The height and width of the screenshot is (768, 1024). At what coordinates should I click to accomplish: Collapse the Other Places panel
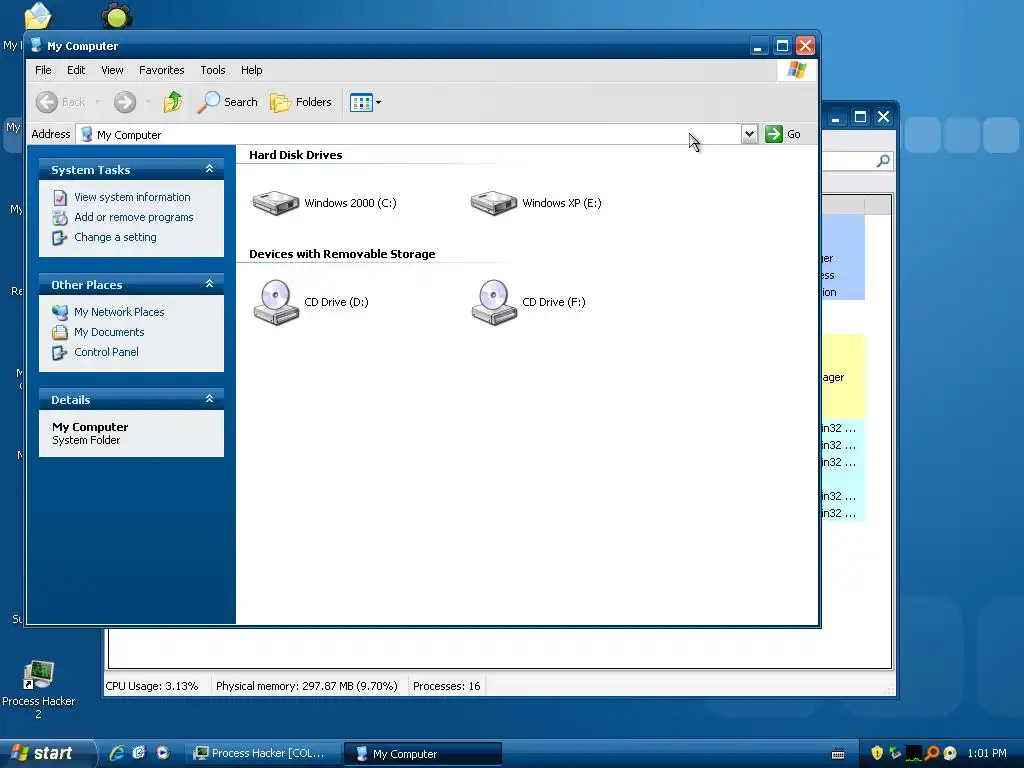[x=210, y=283]
